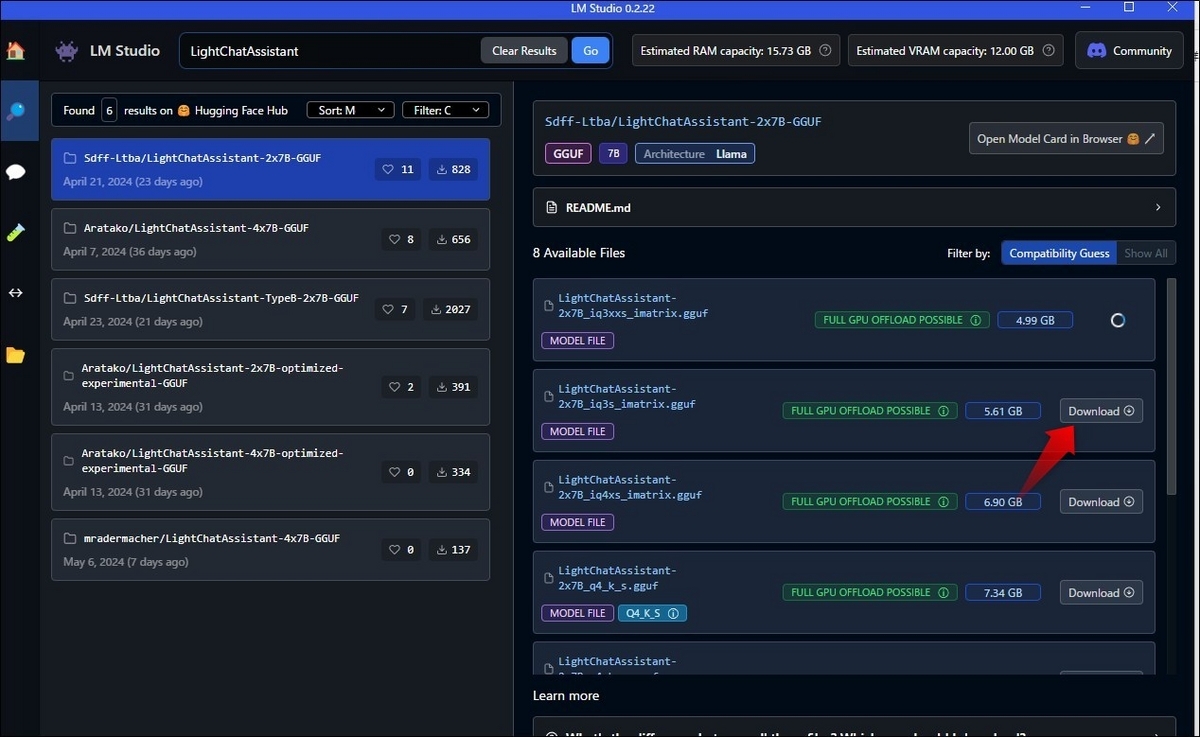The width and height of the screenshot is (1200, 737).
Task: Click the file list scrollbar
Action: click(1171, 385)
